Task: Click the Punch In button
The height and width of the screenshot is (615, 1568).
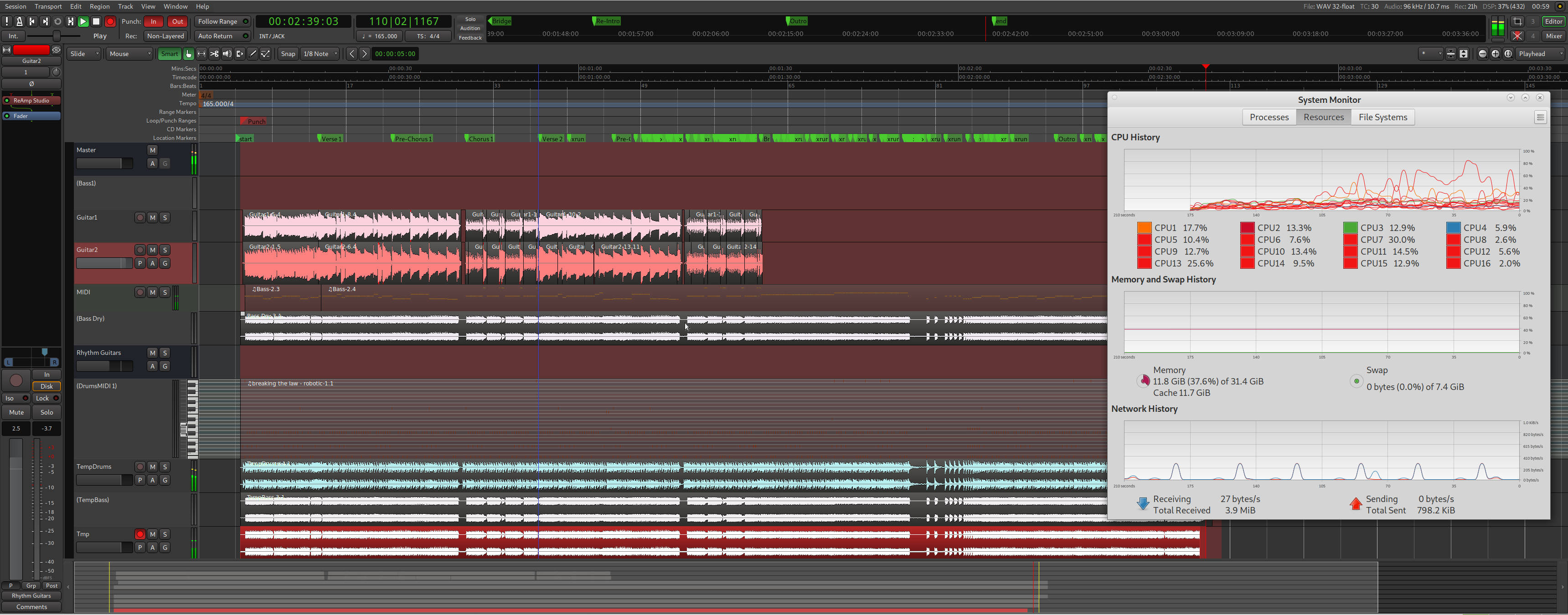Action: [154, 21]
